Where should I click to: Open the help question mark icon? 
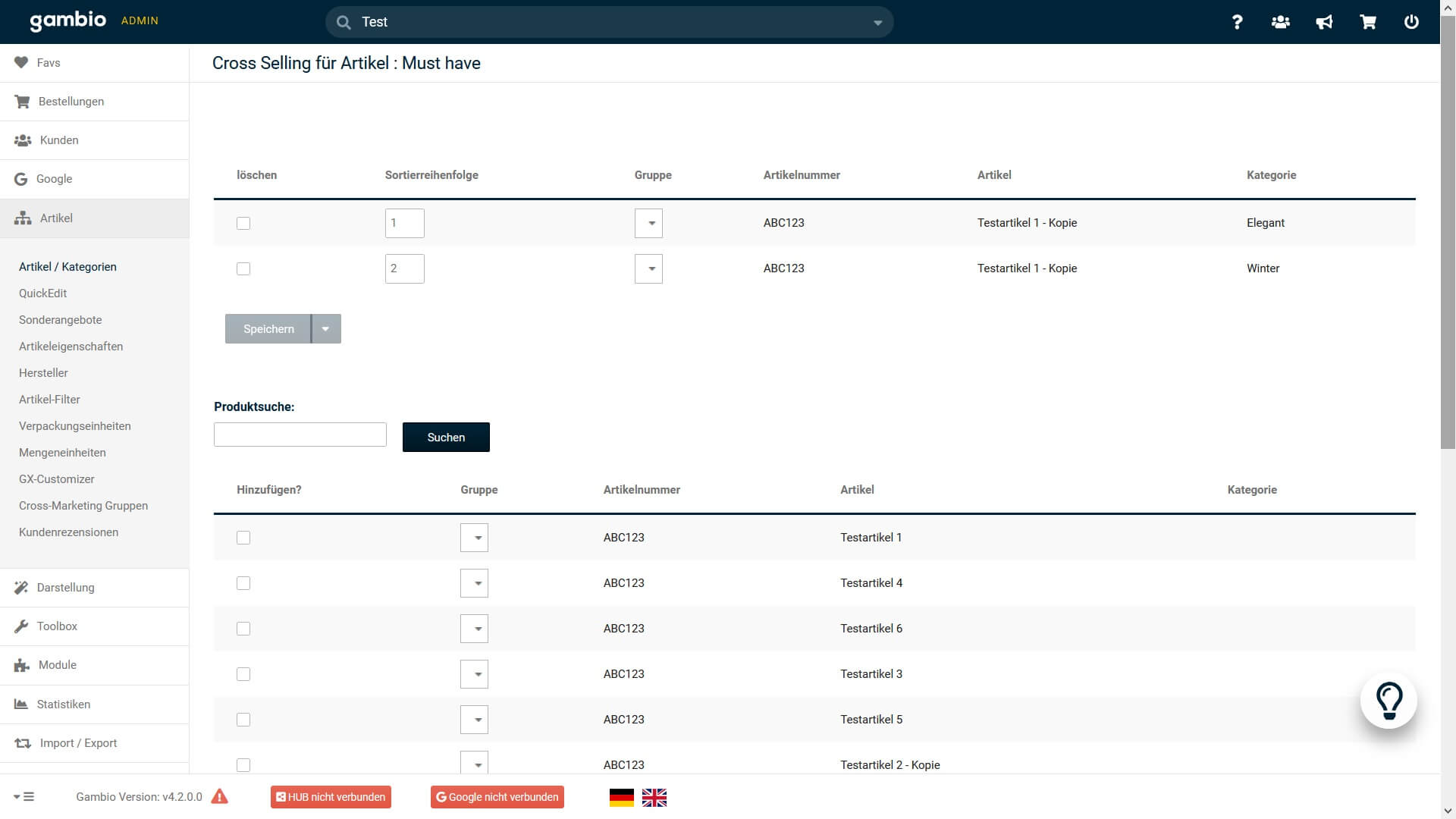coord(1237,22)
